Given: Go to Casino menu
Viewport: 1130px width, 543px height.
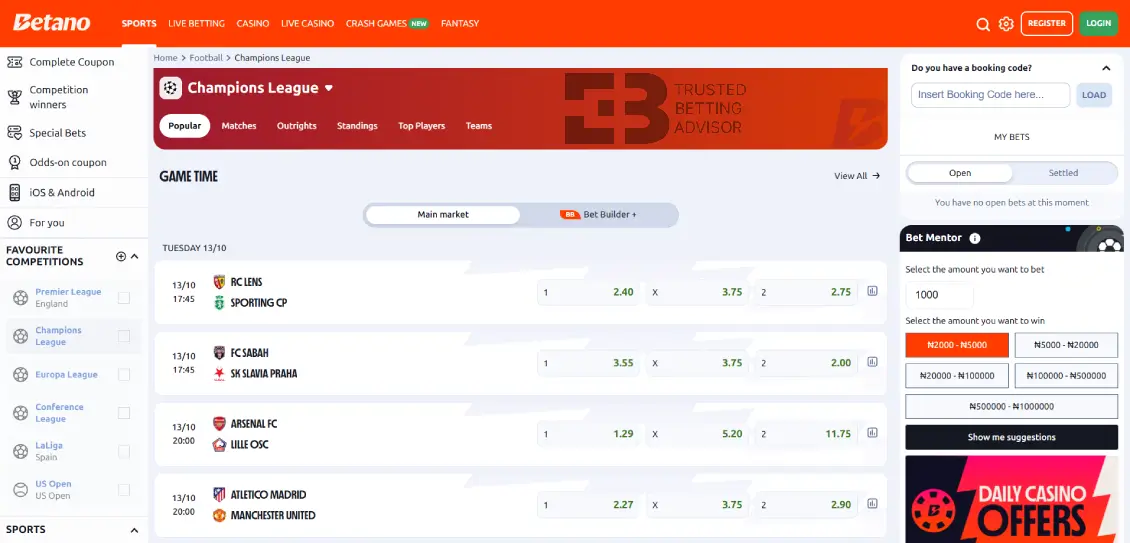Looking at the screenshot, I should point(253,23).
